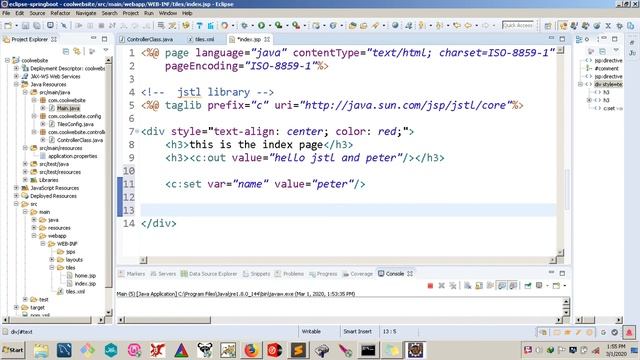Open the Markers view tab
640x360 pixels.
pos(132,274)
